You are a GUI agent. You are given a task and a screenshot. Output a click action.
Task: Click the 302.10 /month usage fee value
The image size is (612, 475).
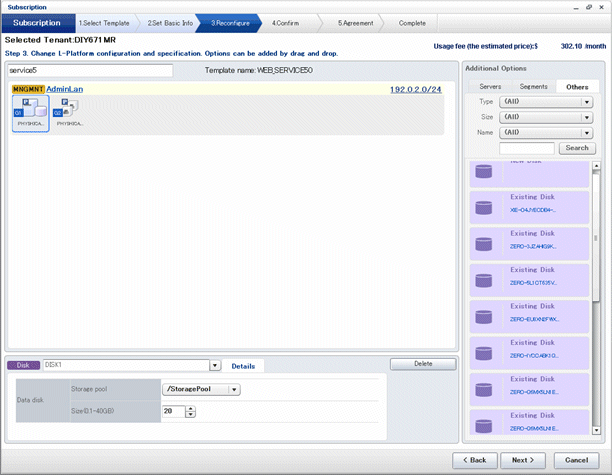click(x=583, y=46)
